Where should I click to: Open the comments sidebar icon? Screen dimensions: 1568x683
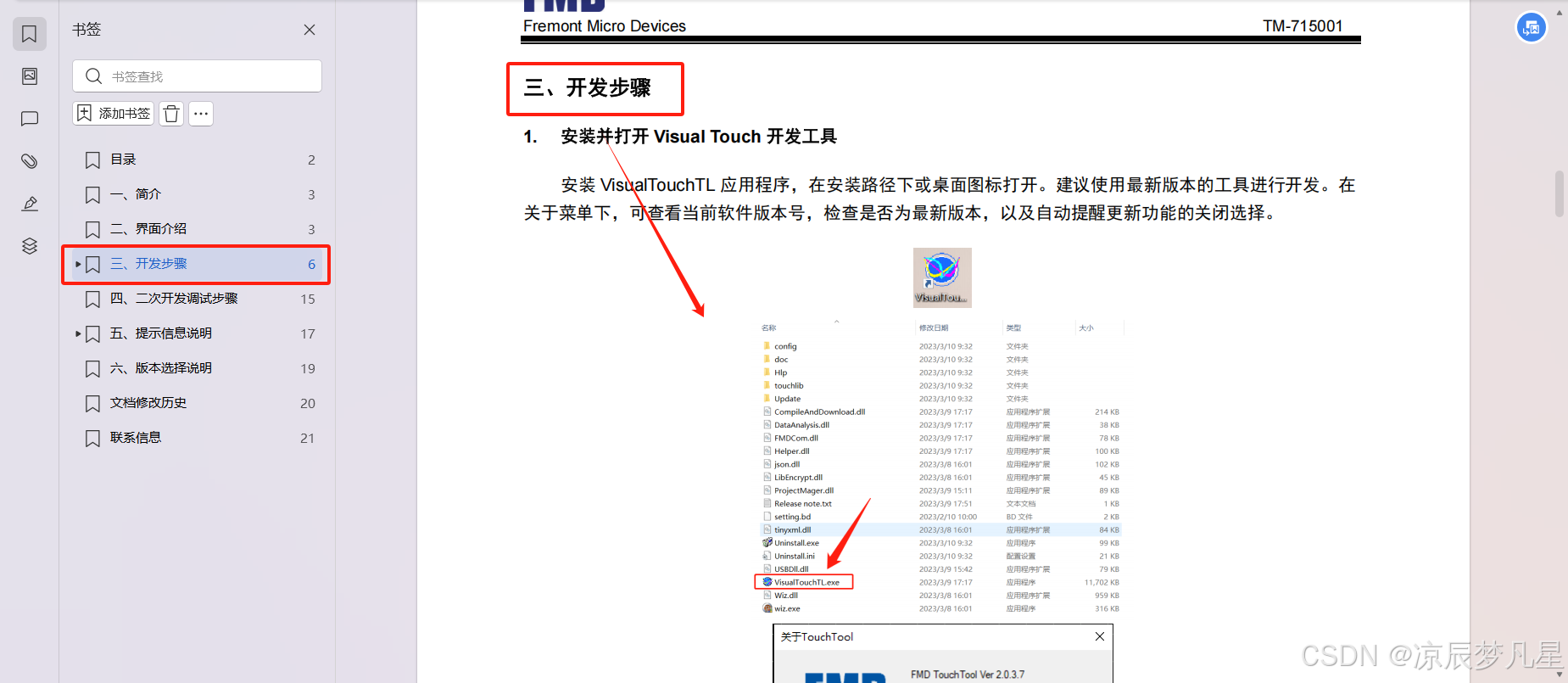[x=30, y=119]
